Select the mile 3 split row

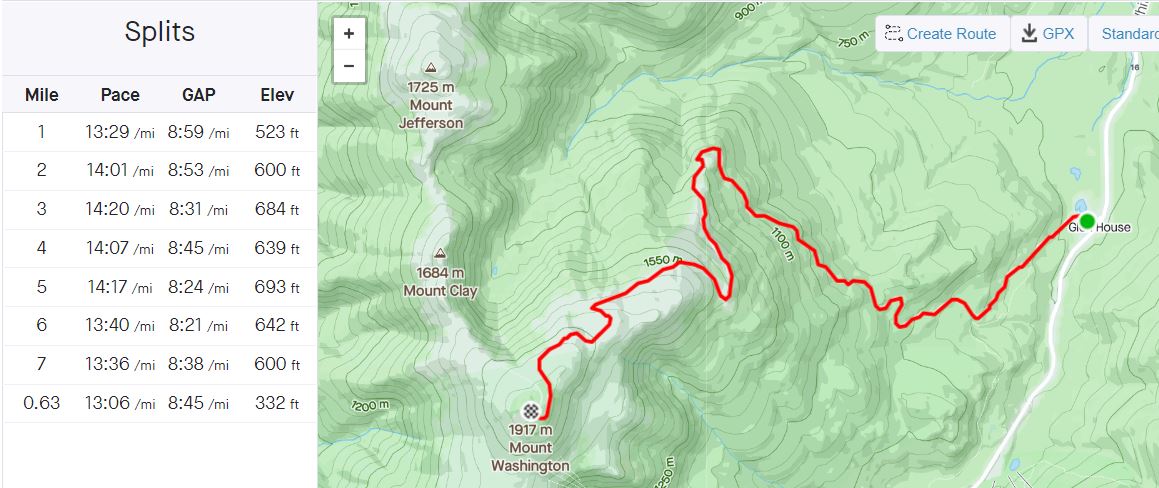point(160,209)
